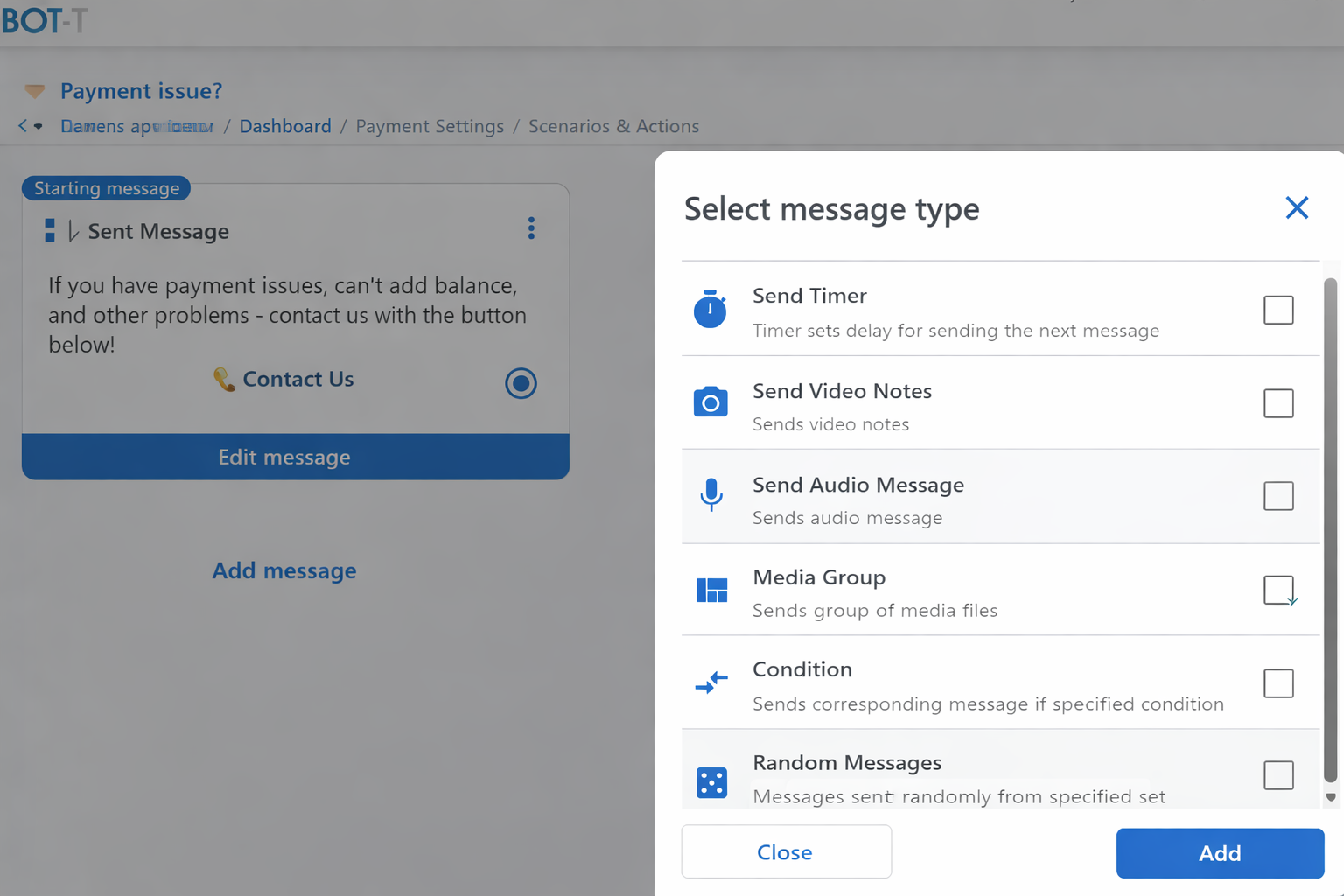The width and height of the screenshot is (1344, 896).
Task: Expand the Payment issue heading arrow
Action: pos(35,91)
